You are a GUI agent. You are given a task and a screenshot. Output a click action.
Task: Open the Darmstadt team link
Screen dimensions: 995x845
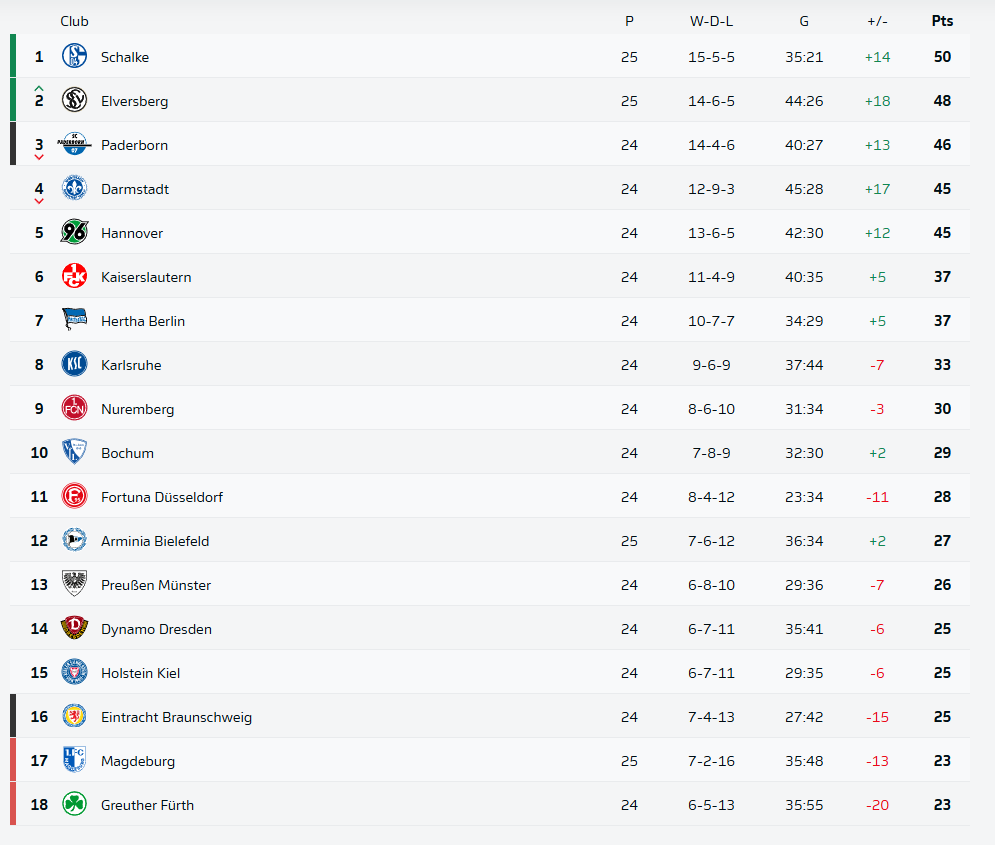tap(135, 189)
